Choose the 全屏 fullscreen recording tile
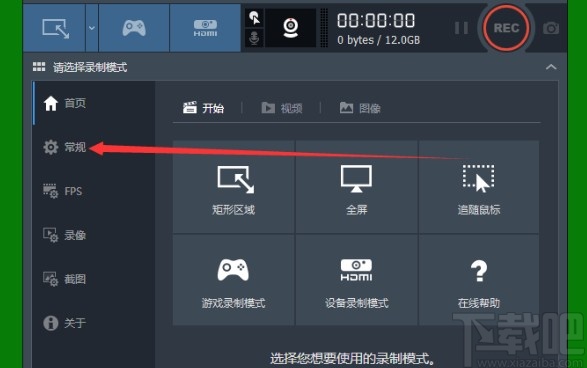The image size is (587, 368). pyautogui.click(x=356, y=187)
